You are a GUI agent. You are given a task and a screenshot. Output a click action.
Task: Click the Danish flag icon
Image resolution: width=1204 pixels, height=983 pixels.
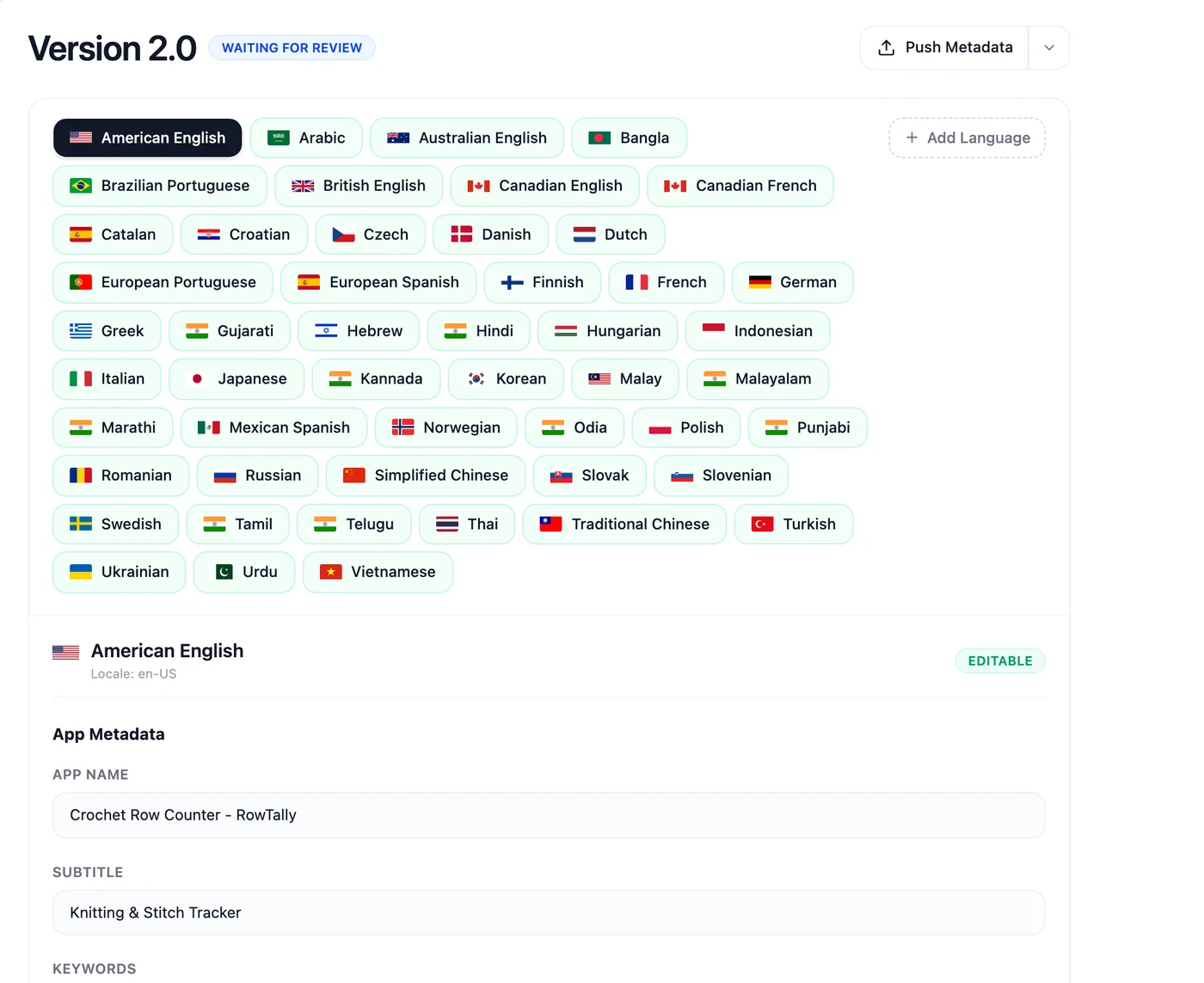pos(462,234)
